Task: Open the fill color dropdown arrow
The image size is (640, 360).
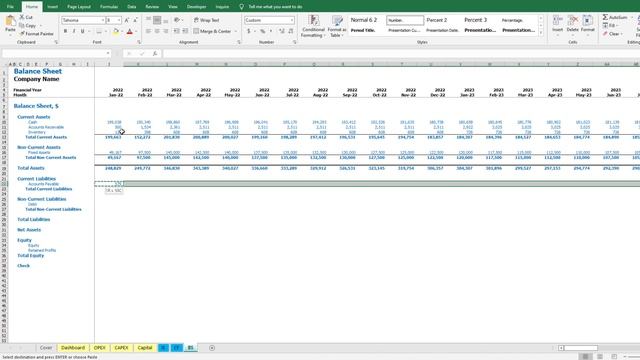Action: (x=122, y=31)
